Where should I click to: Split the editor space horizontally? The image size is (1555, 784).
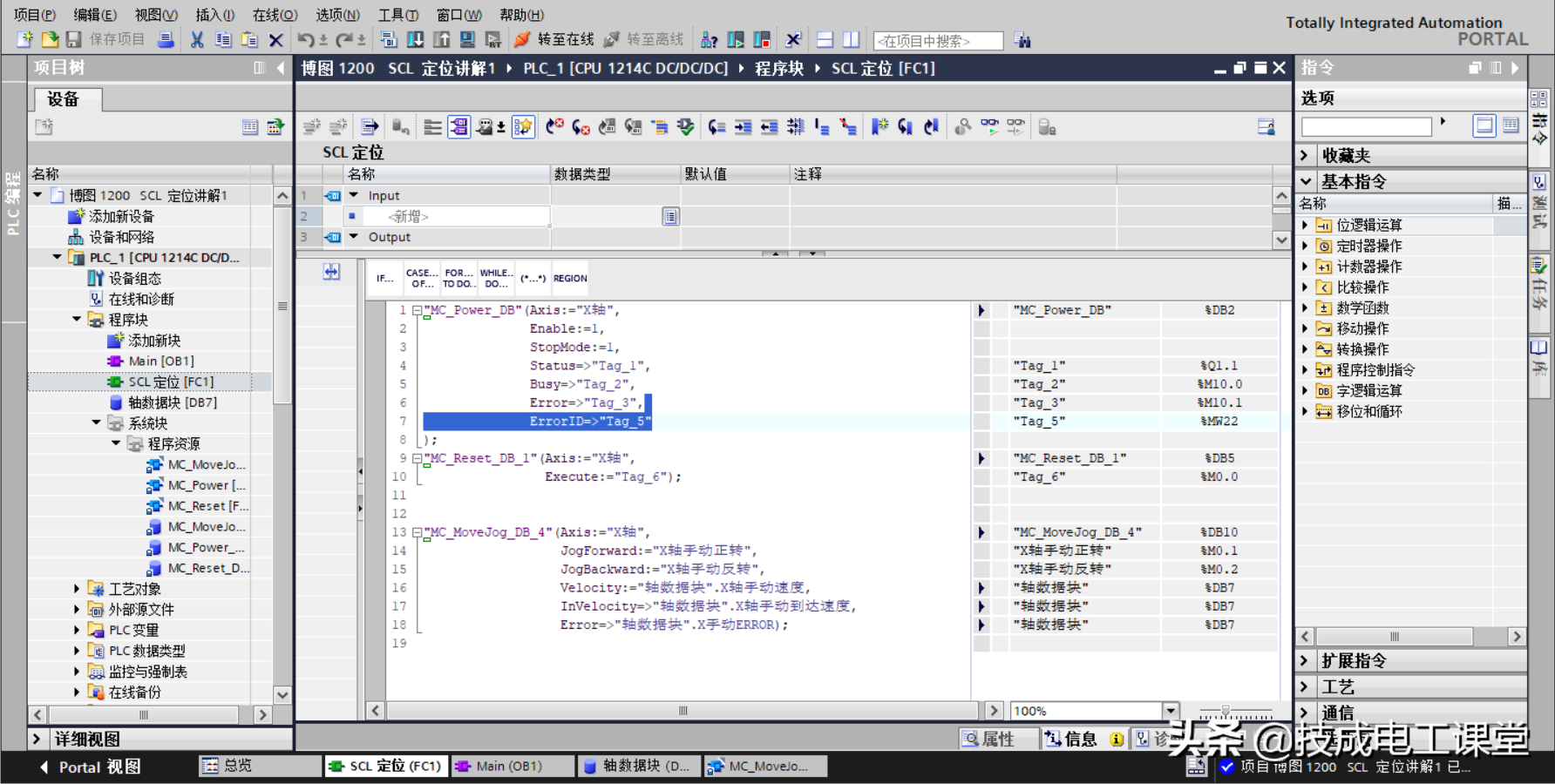(825, 40)
